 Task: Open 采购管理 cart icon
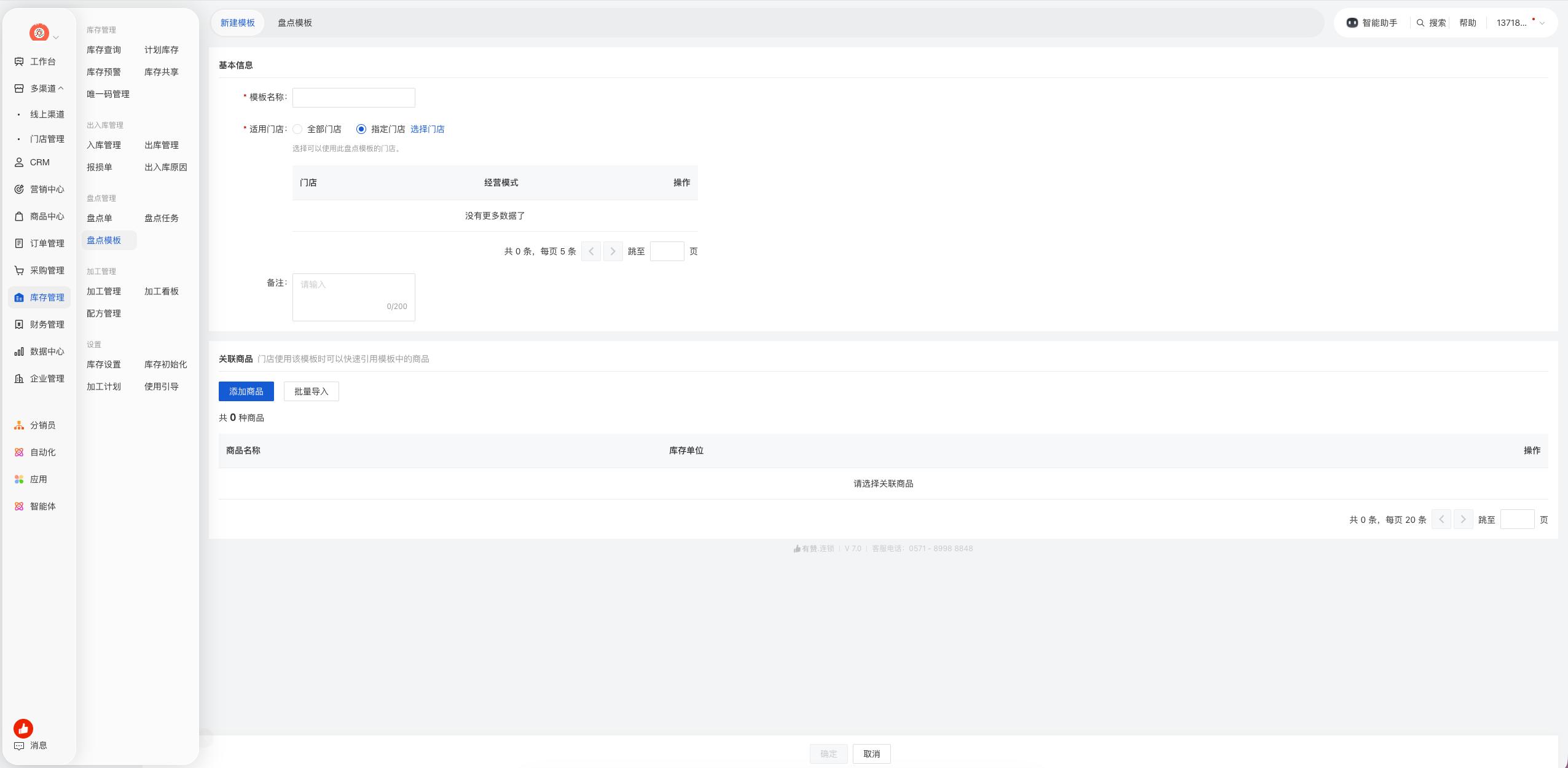click(19, 270)
